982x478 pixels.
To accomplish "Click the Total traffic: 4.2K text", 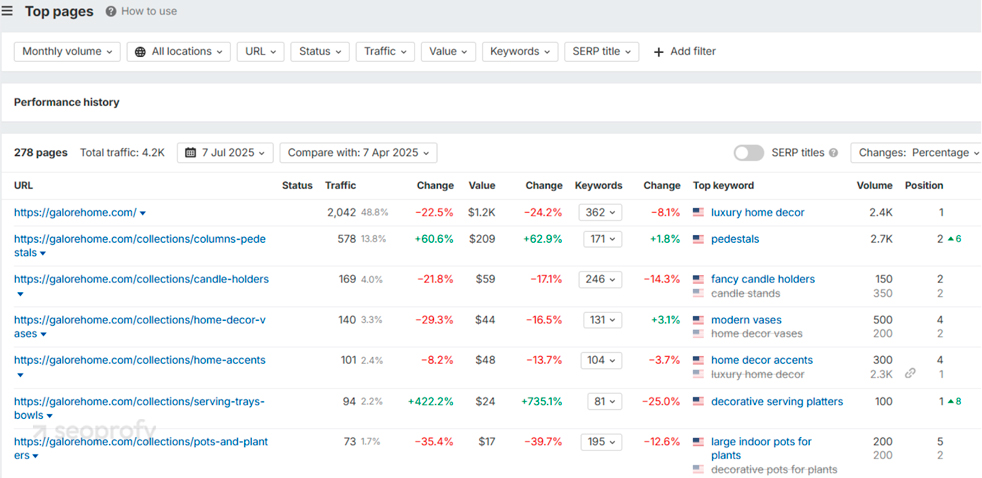I will [122, 152].
